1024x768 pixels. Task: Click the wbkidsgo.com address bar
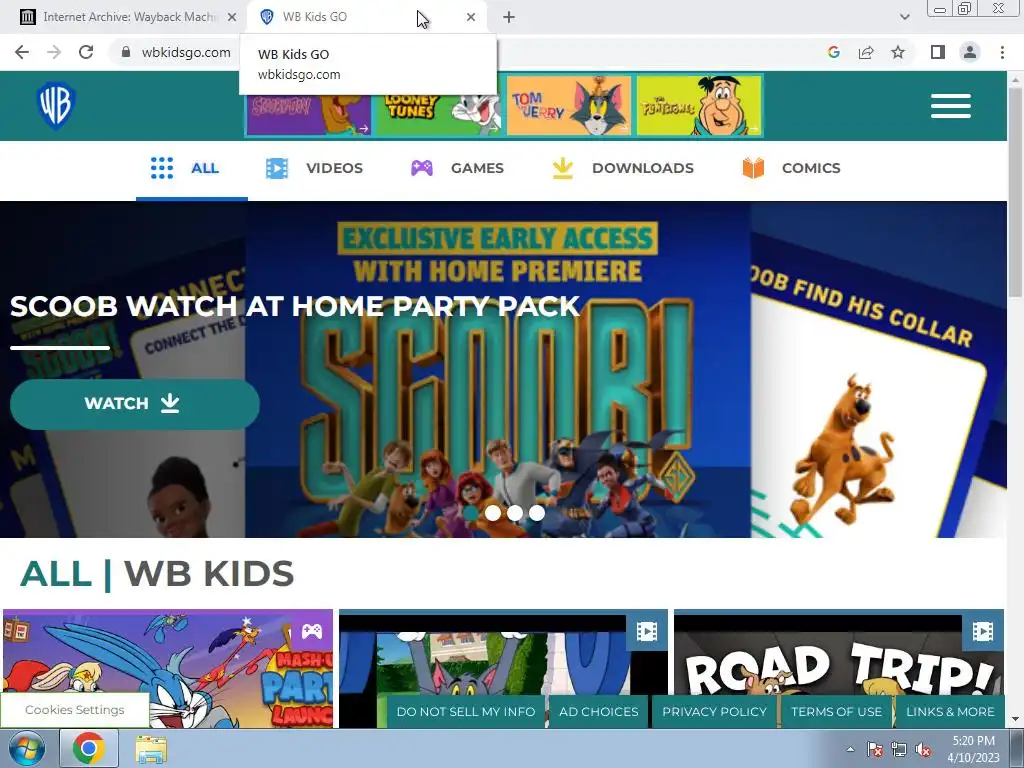[x=185, y=52]
